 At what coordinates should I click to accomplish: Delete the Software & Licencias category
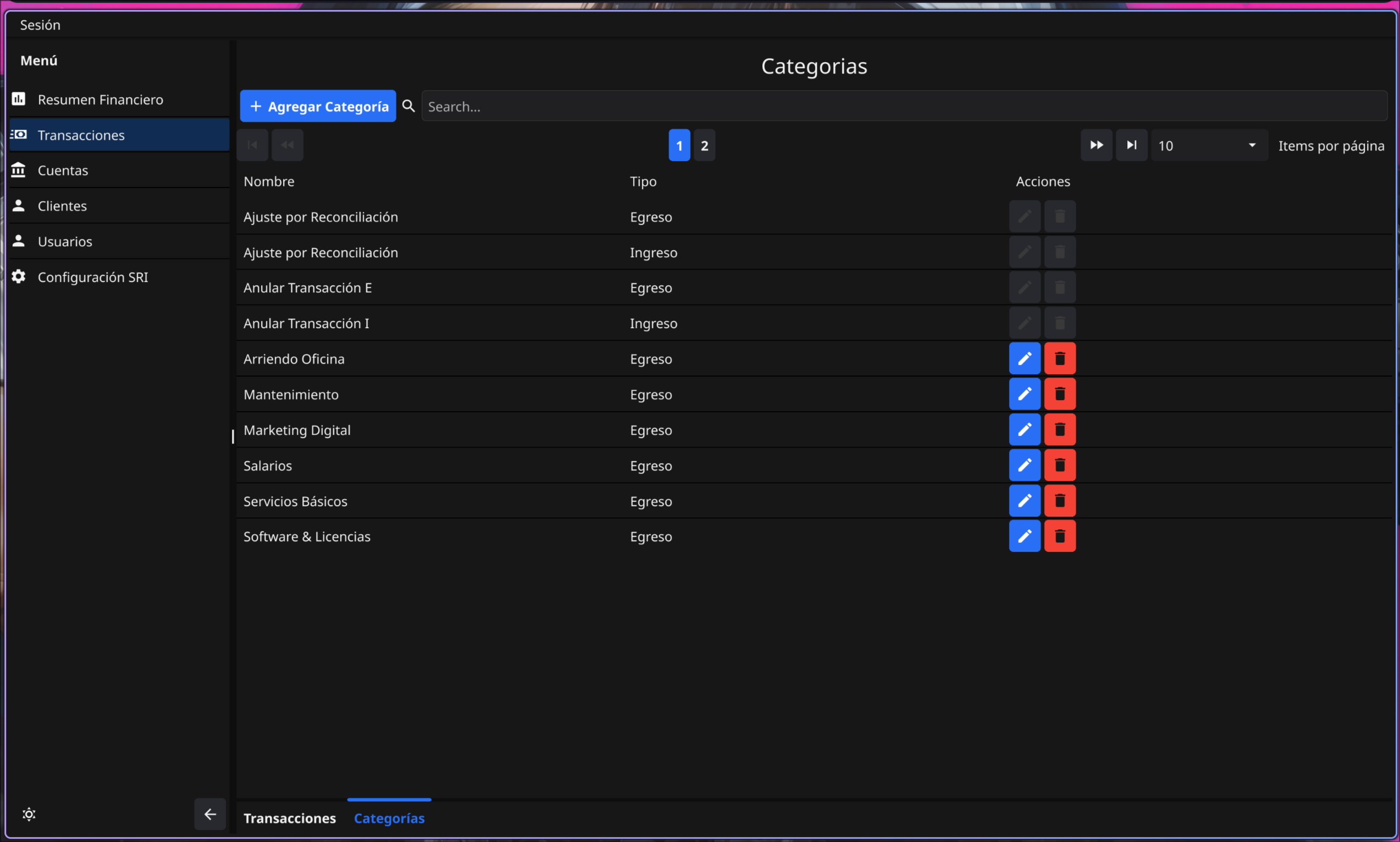point(1059,536)
